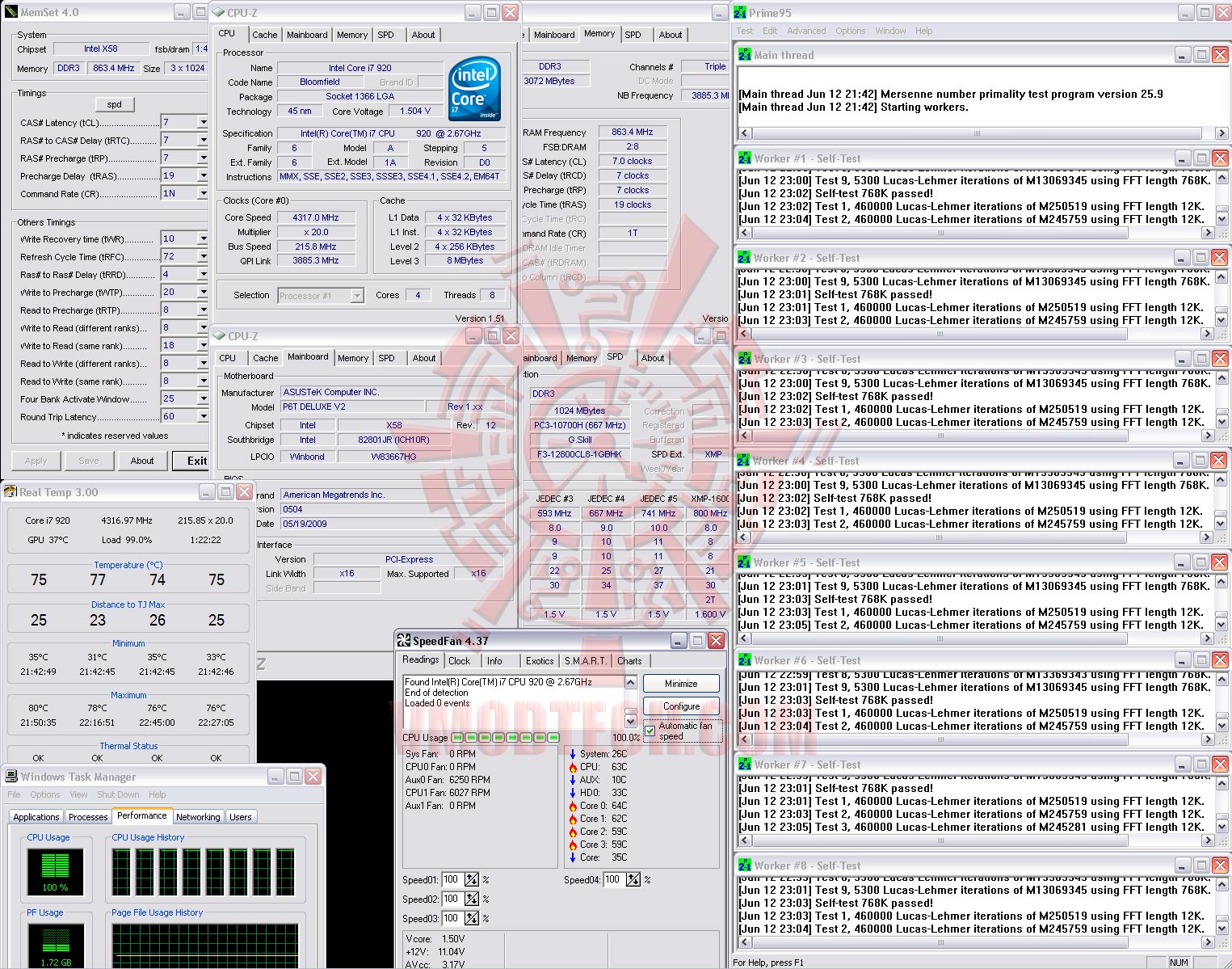The image size is (1232, 969).
Task: Open the Precharge Delay (tRAS) dropdown
Action: point(203,175)
